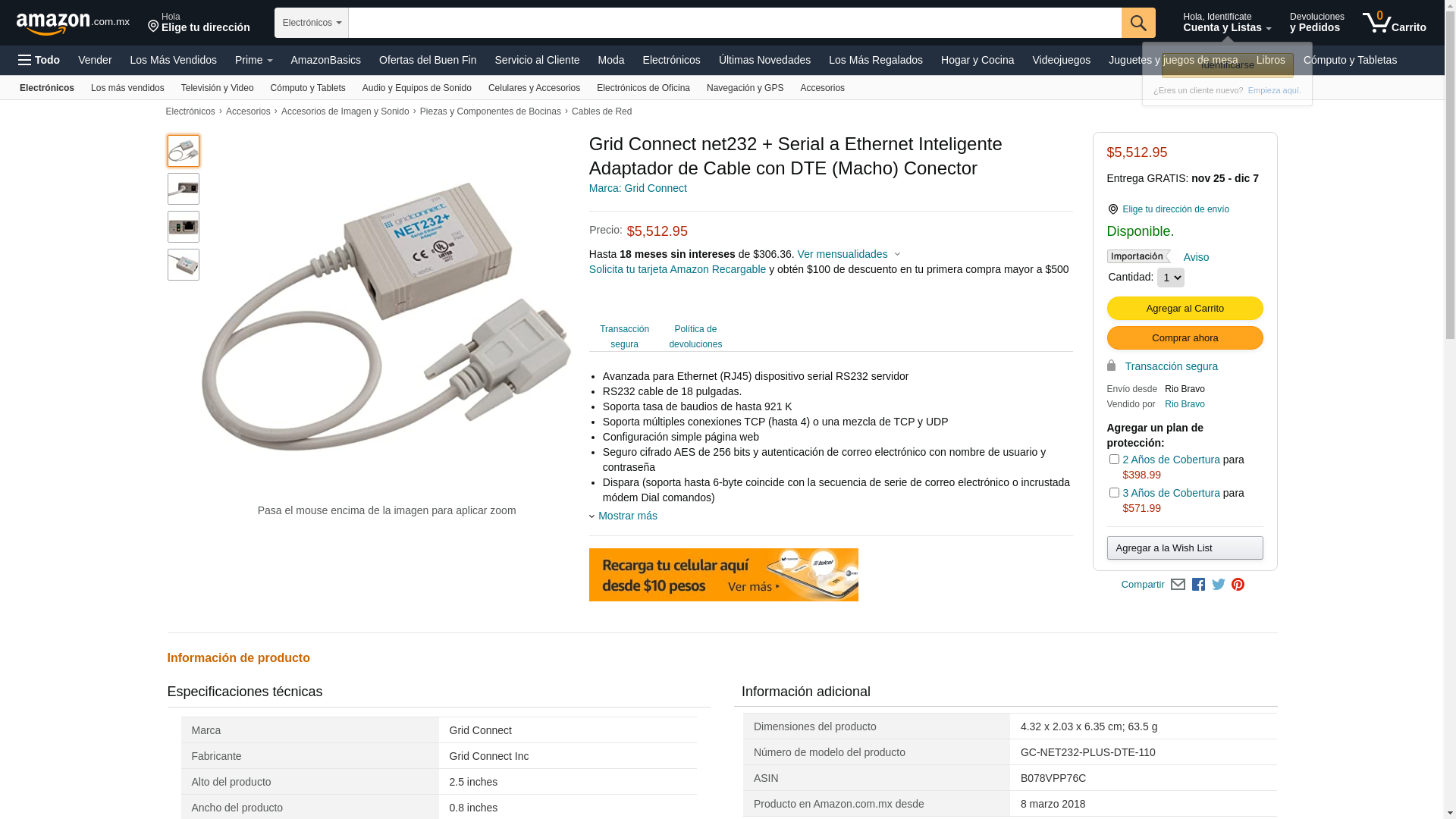Select the second product thumbnail image

coord(184,189)
